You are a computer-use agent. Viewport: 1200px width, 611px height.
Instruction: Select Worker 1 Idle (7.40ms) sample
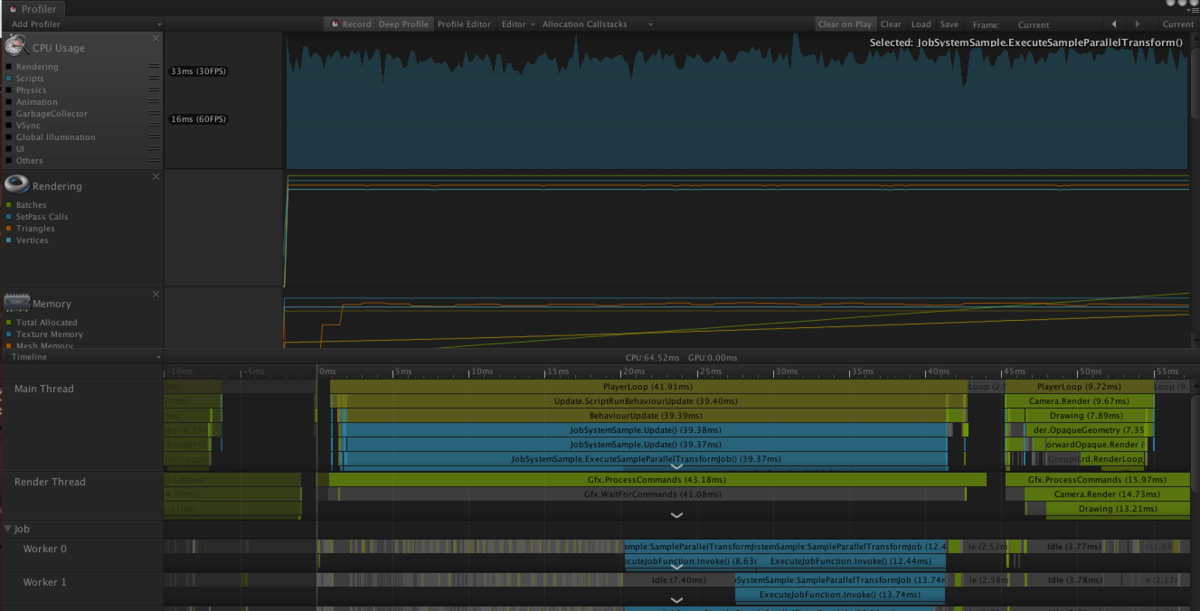pos(679,580)
